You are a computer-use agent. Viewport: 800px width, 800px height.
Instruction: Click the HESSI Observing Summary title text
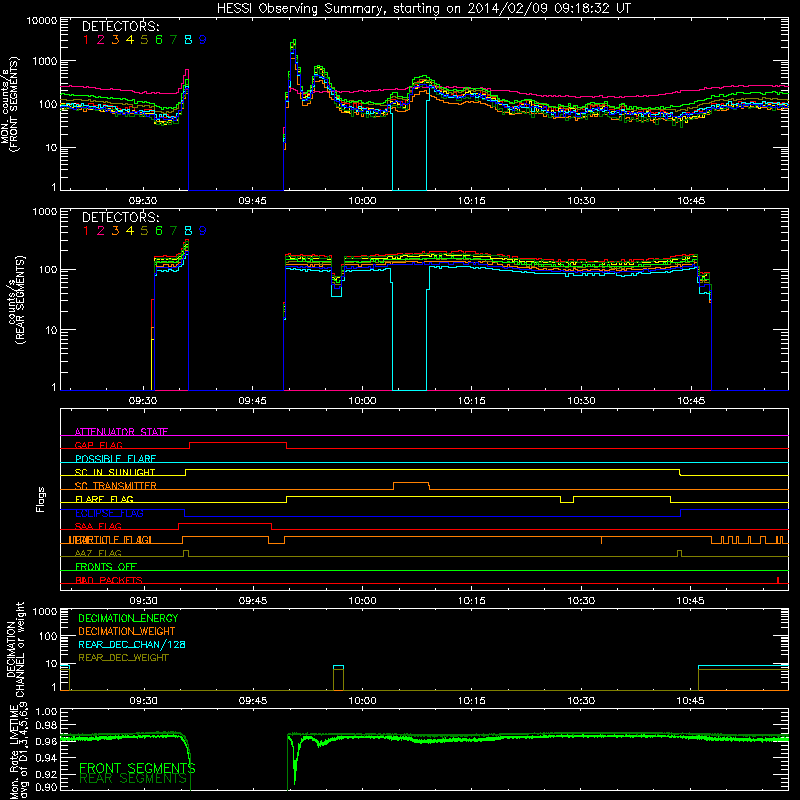424,9
